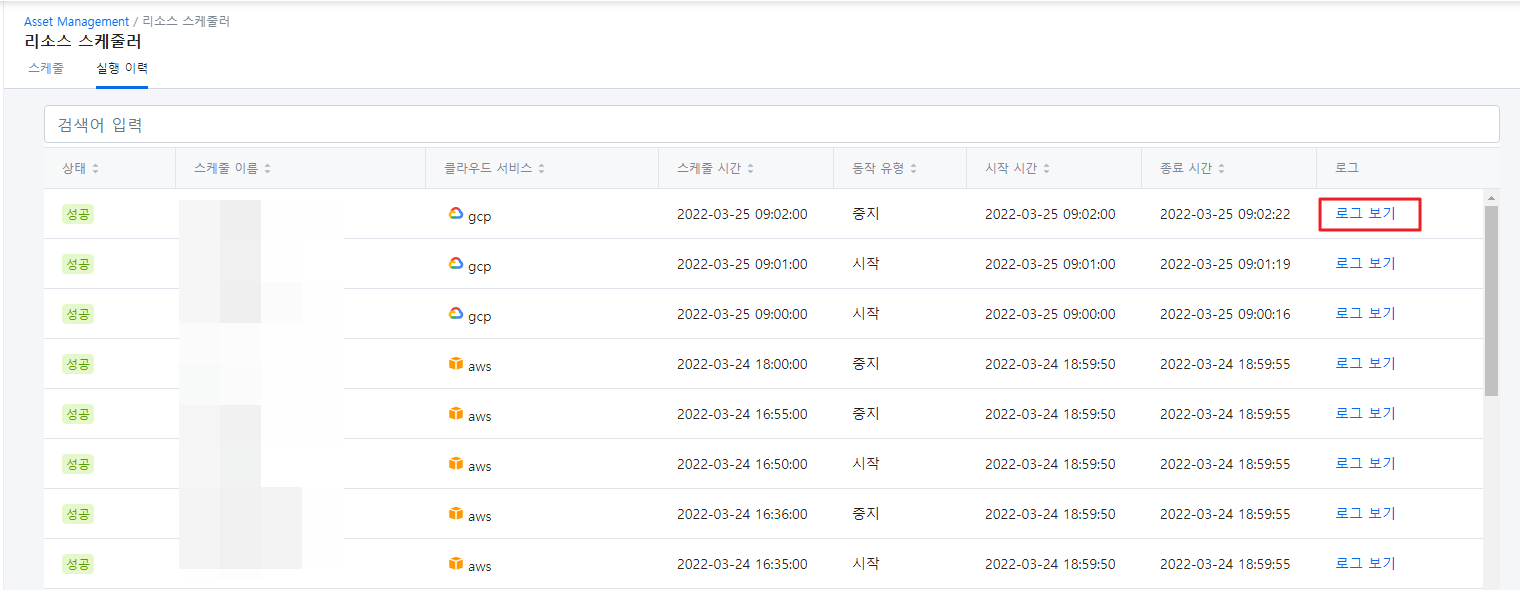Click the AWS icon in 18:00:00 row

(x=456, y=363)
